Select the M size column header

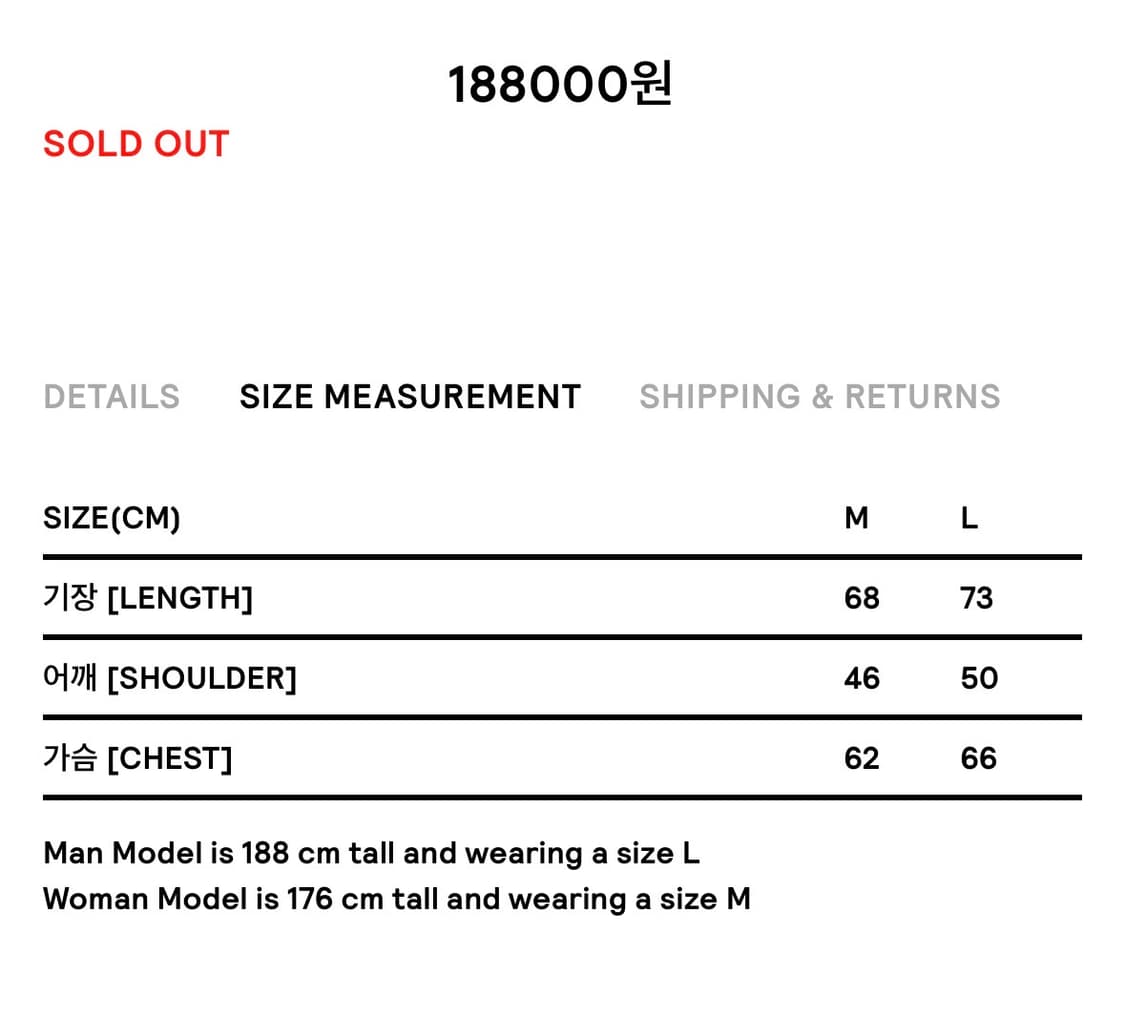click(857, 518)
